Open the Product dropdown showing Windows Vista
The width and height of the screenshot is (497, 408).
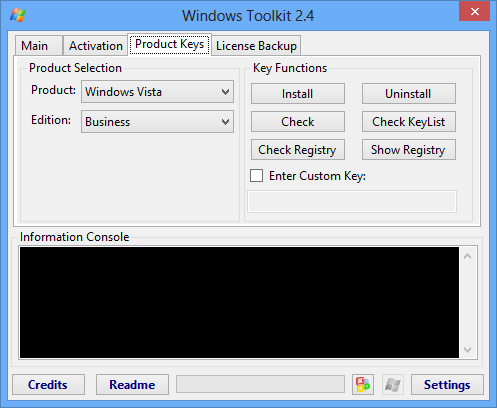[157, 92]
